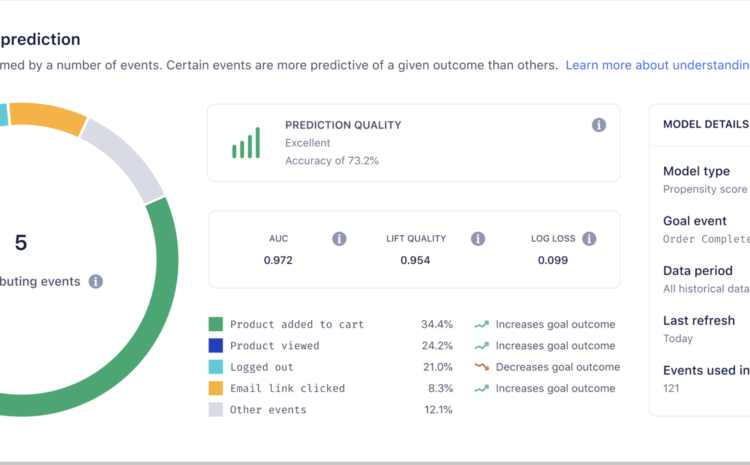Click the 'Product viewed' legend label
Image resolution: width=750 pixels, height=465 pixels.
point(275,346)
